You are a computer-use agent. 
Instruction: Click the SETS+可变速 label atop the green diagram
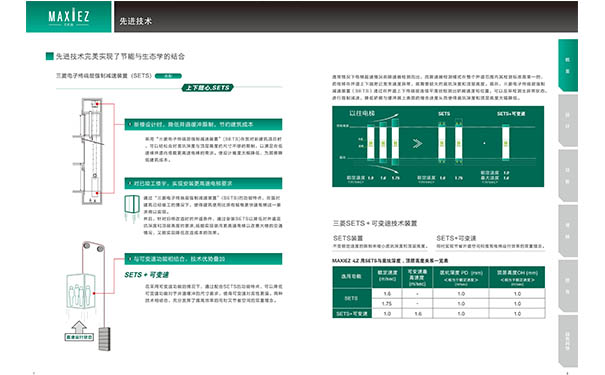[x=511, y=114]
